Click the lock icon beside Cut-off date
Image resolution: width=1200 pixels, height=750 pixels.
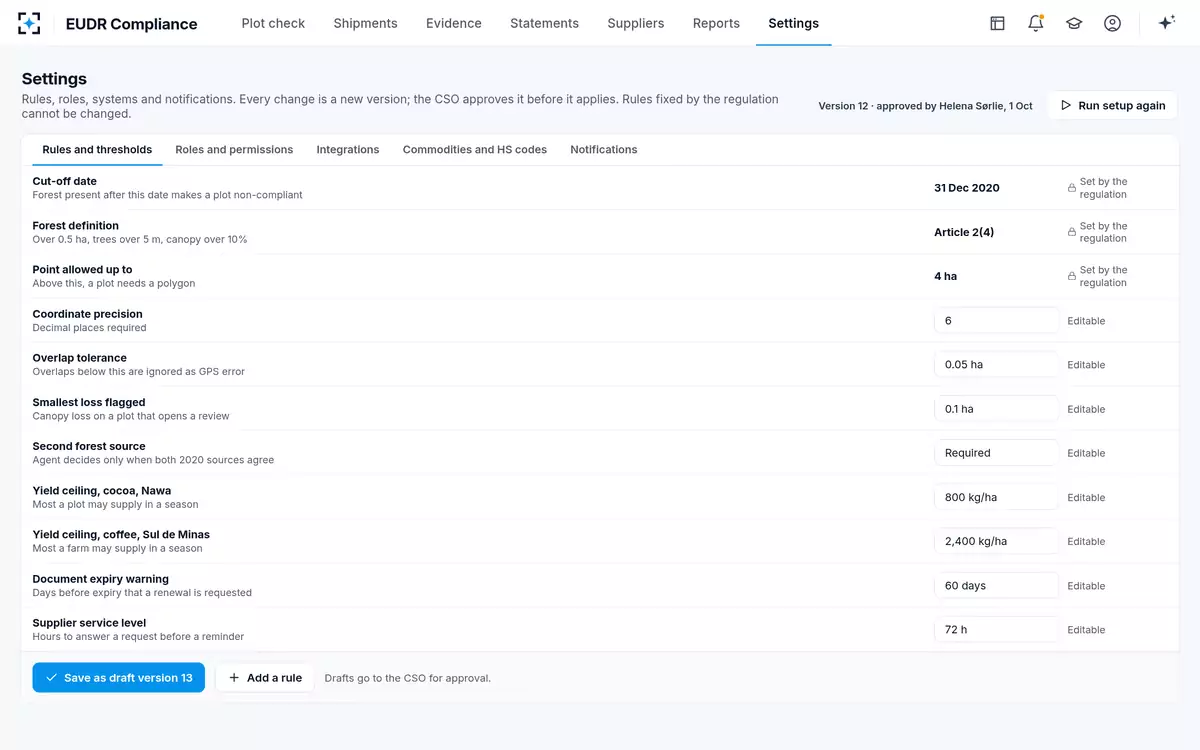[x=1072, y=188]
